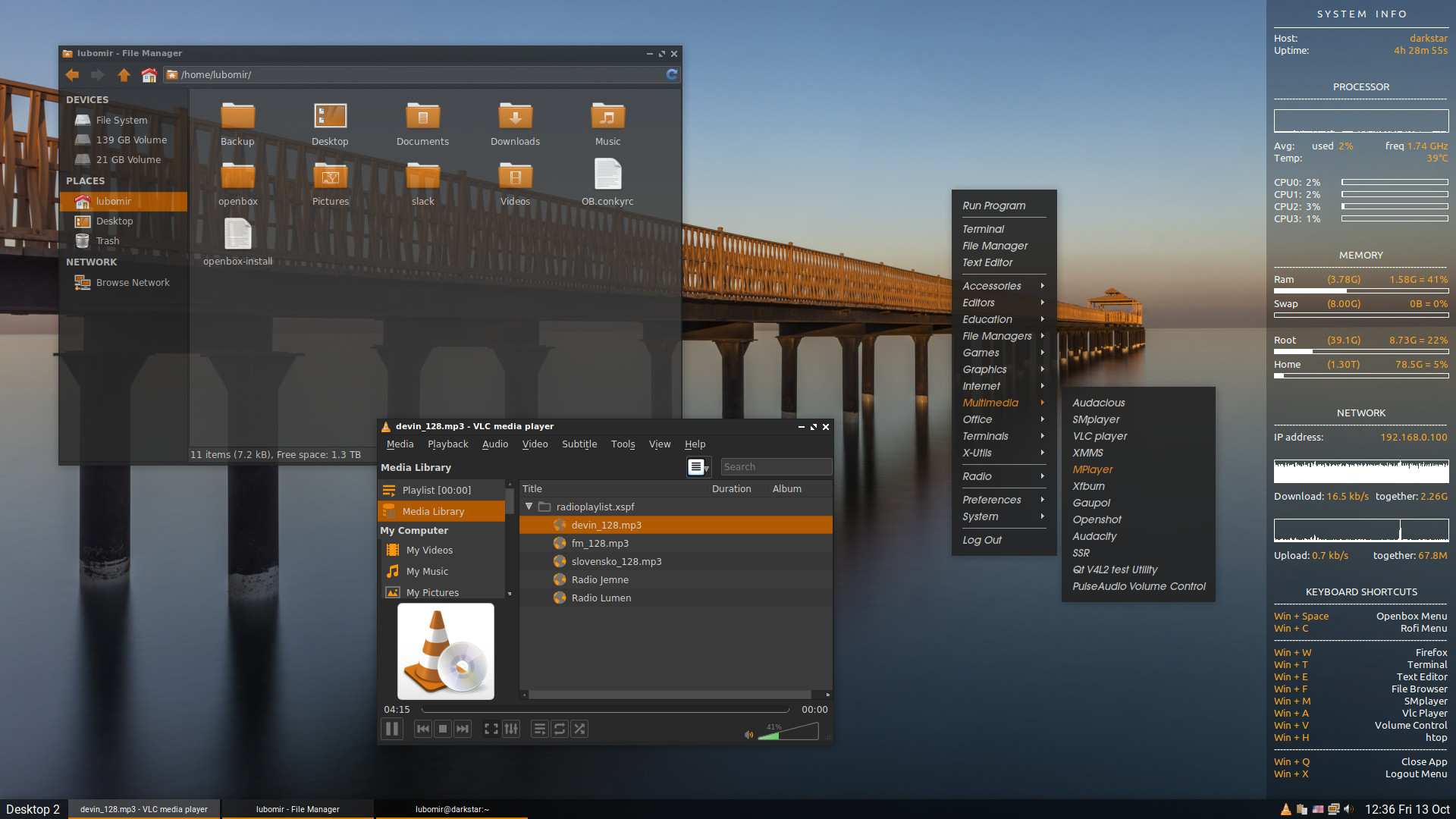This screenshot has height=819, width=1456.
Task: Click the VLC album art thumbnail
Action: point(446,651)
